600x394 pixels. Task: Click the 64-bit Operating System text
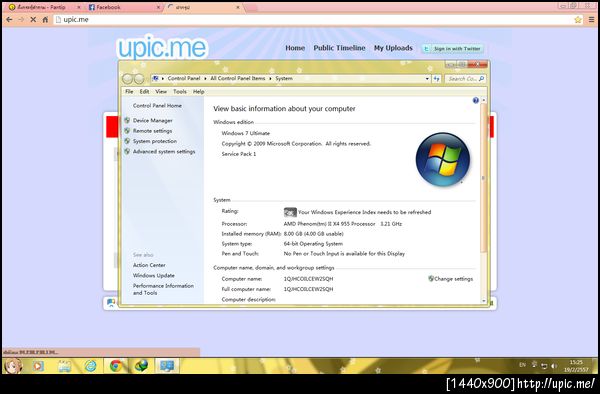[313, 244]
